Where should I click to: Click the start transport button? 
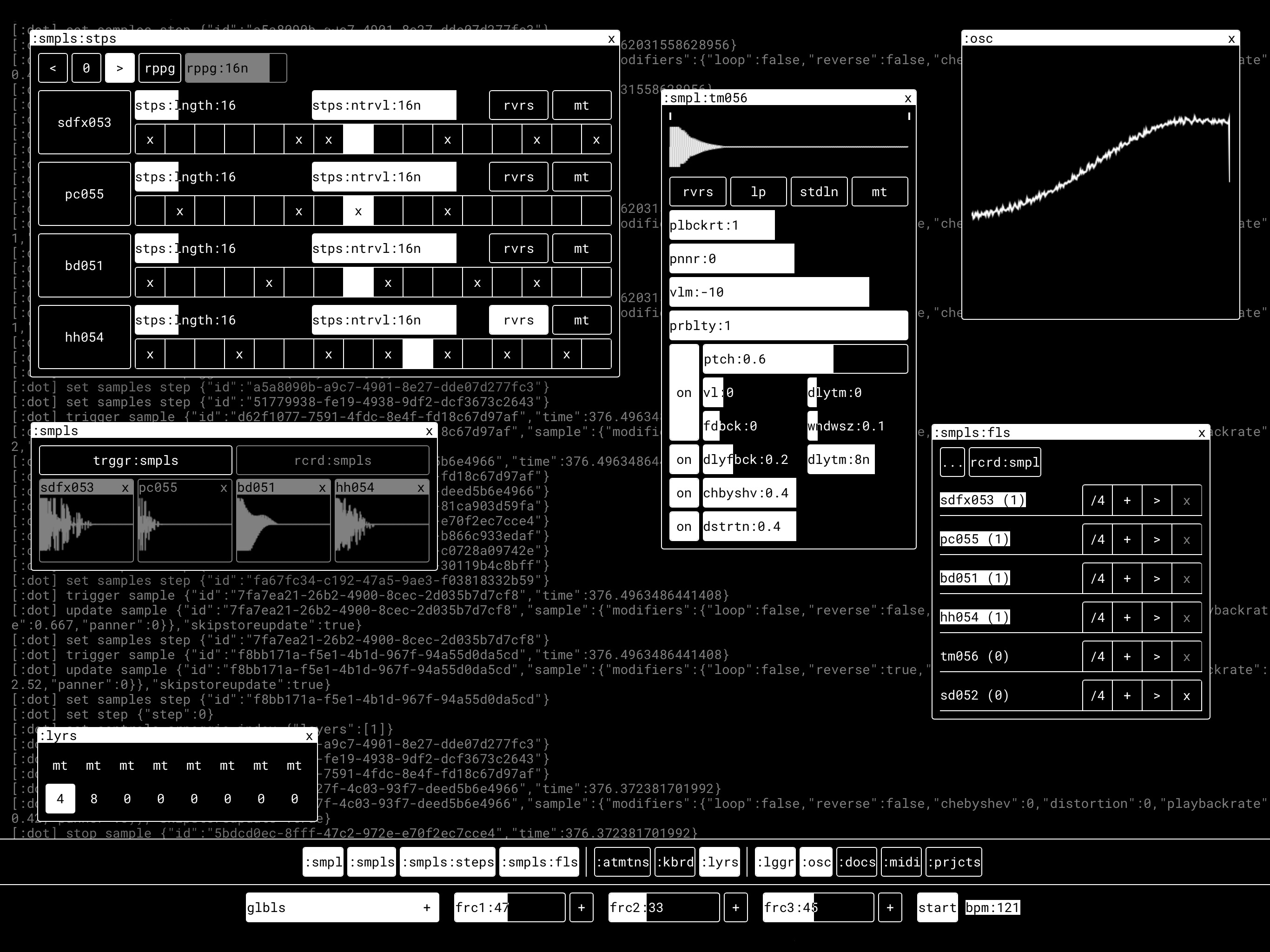tap(937, 907)
